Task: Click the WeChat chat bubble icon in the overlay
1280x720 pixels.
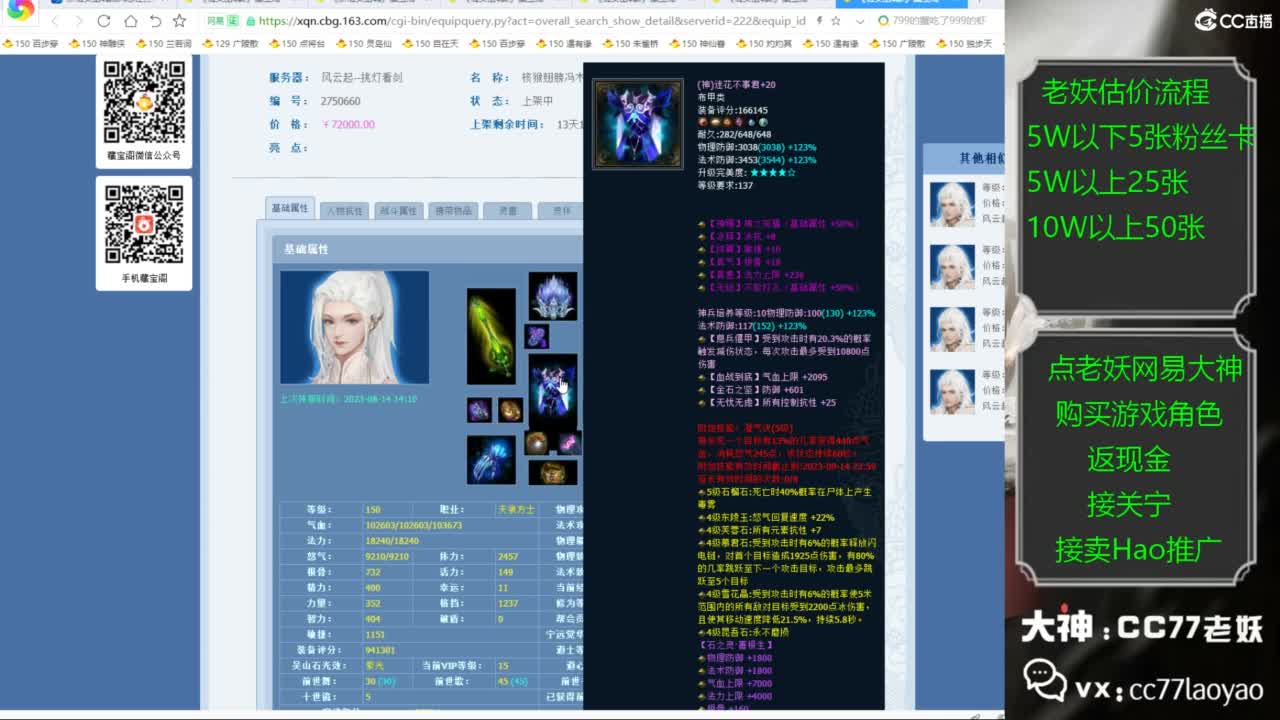Action: (x=1044, y=681)
